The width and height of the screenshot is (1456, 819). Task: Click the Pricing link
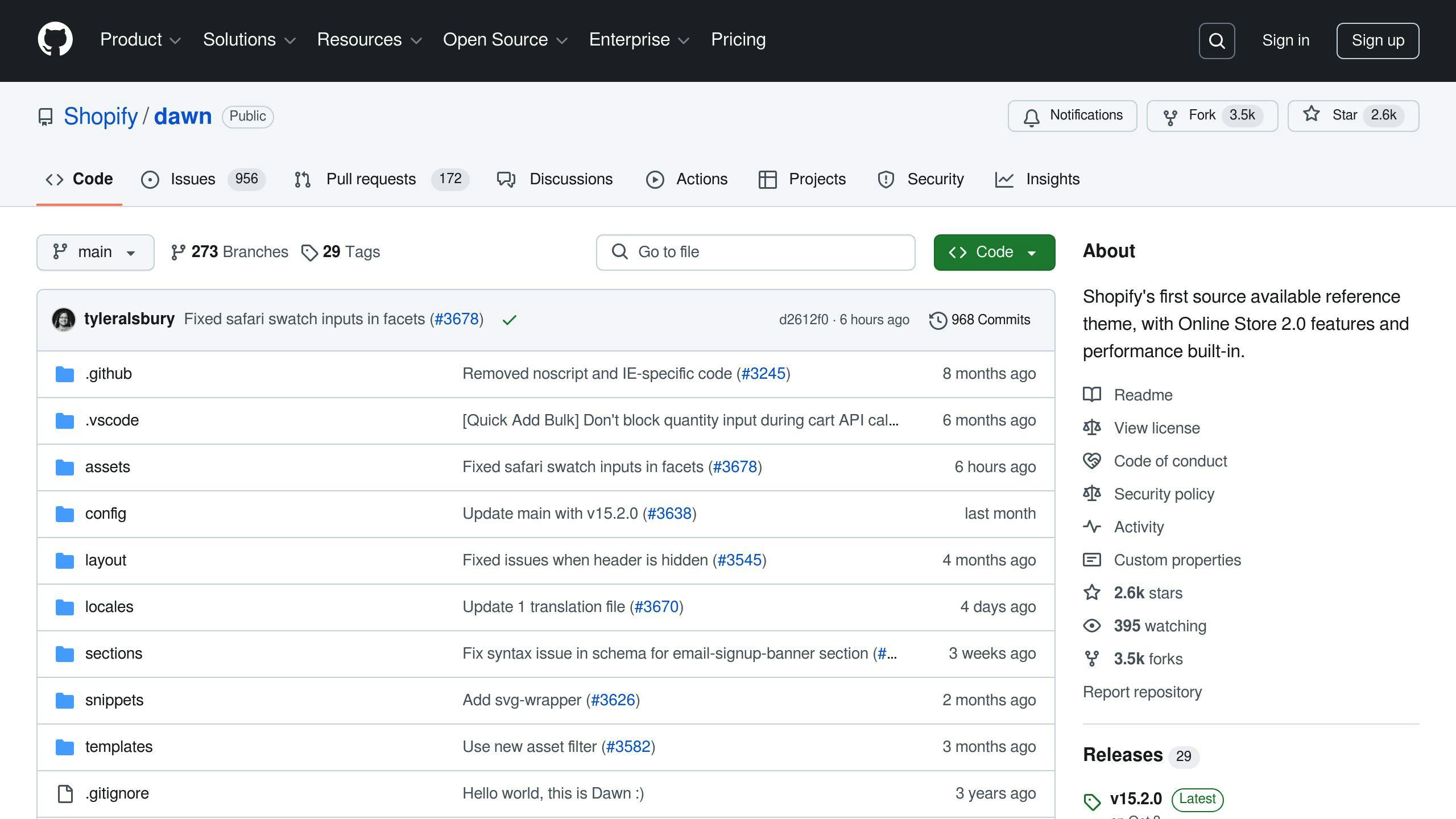tap(738, 40)
